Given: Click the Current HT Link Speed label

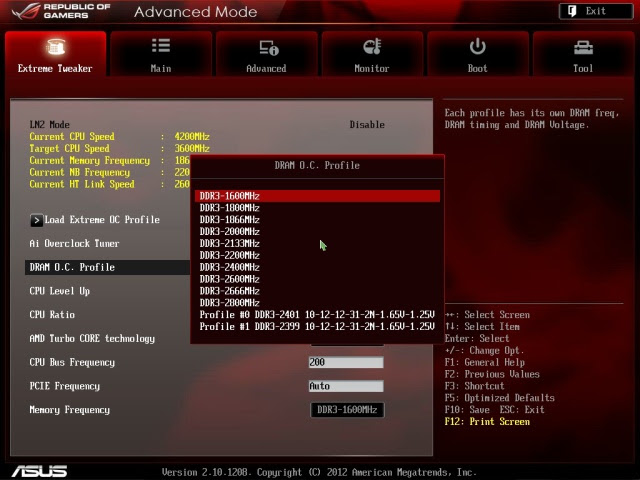Looking at the screenshot, I should (82, 184).
